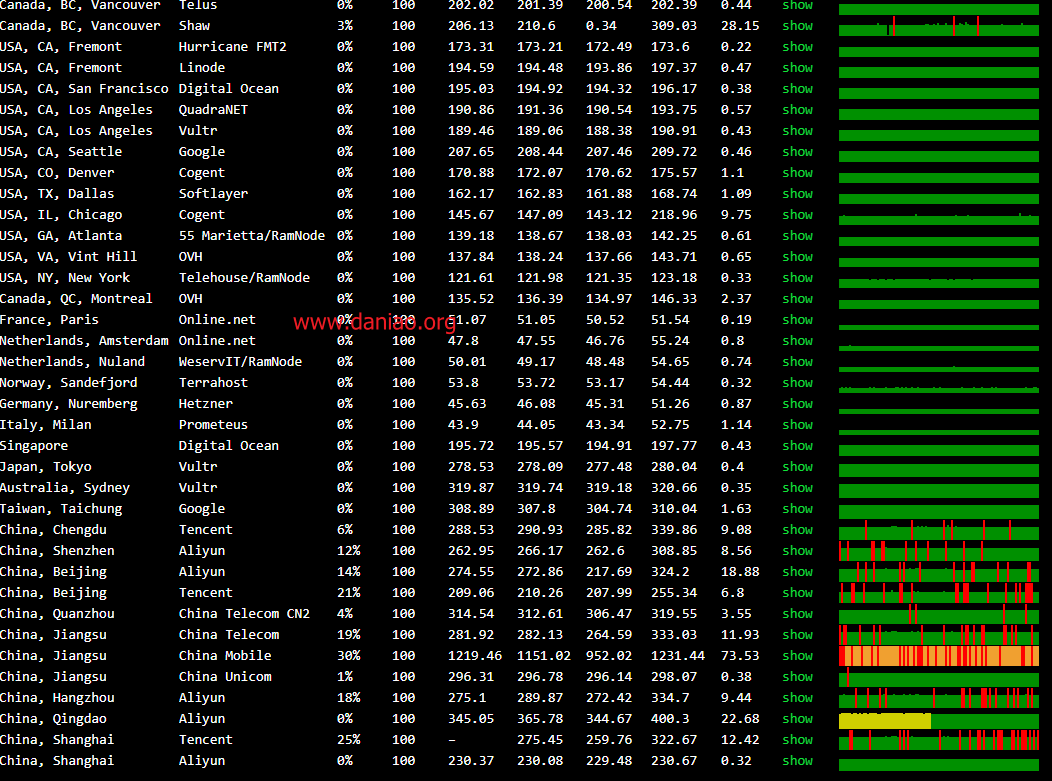Click the '218.96' Chicago max value
1052x781 pixels.
pos(674,215)
